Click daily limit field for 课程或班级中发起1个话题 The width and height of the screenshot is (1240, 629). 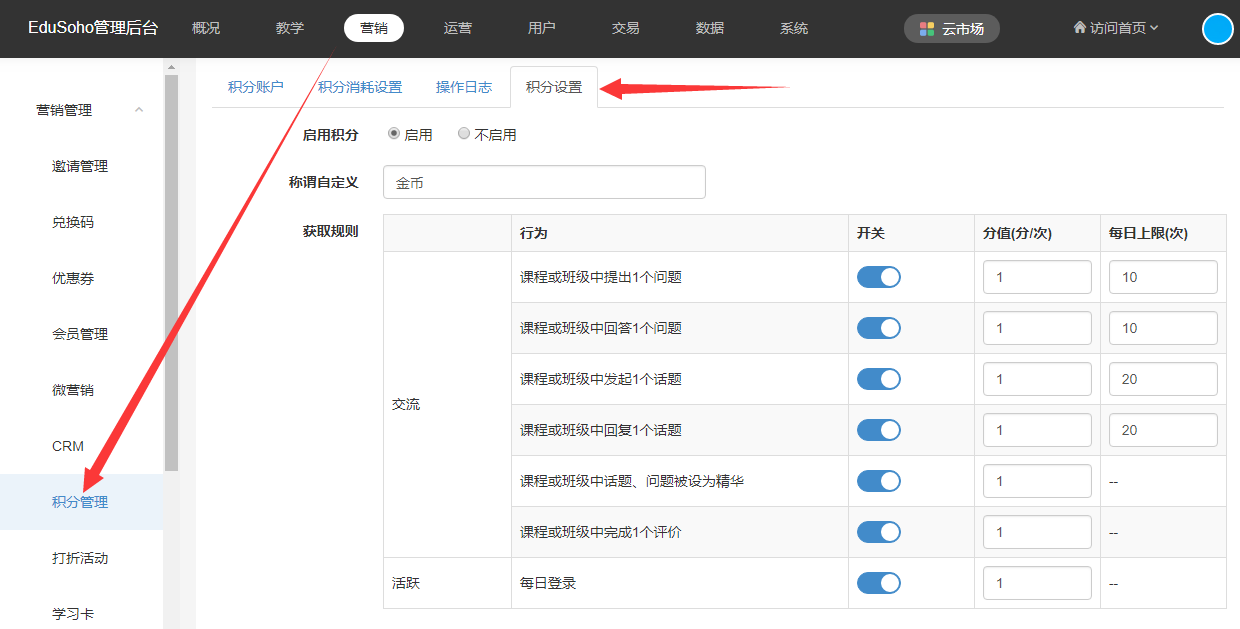click(1163, 379)
